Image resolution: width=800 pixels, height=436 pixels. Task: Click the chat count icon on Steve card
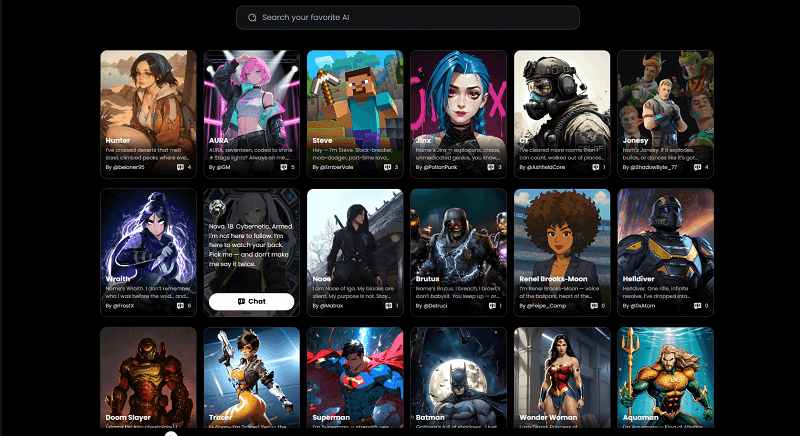[386, 167]
